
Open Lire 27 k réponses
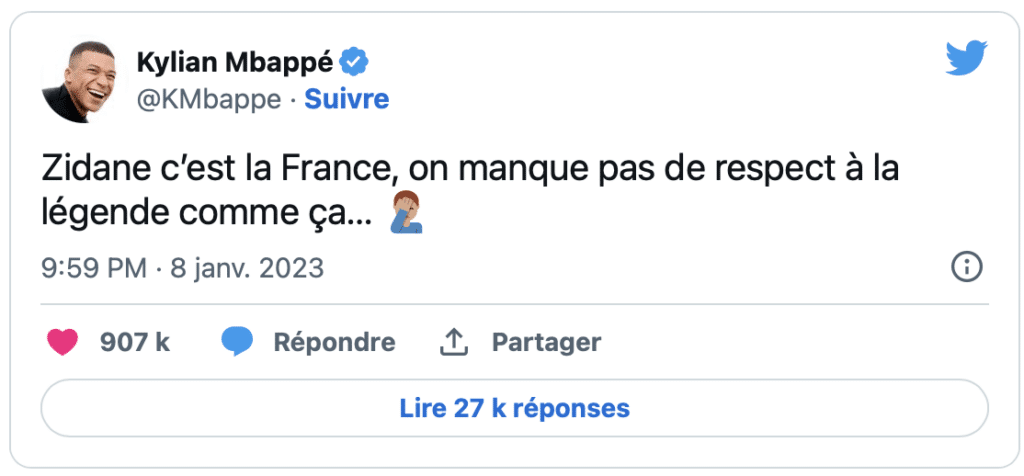tap(514, 408)
